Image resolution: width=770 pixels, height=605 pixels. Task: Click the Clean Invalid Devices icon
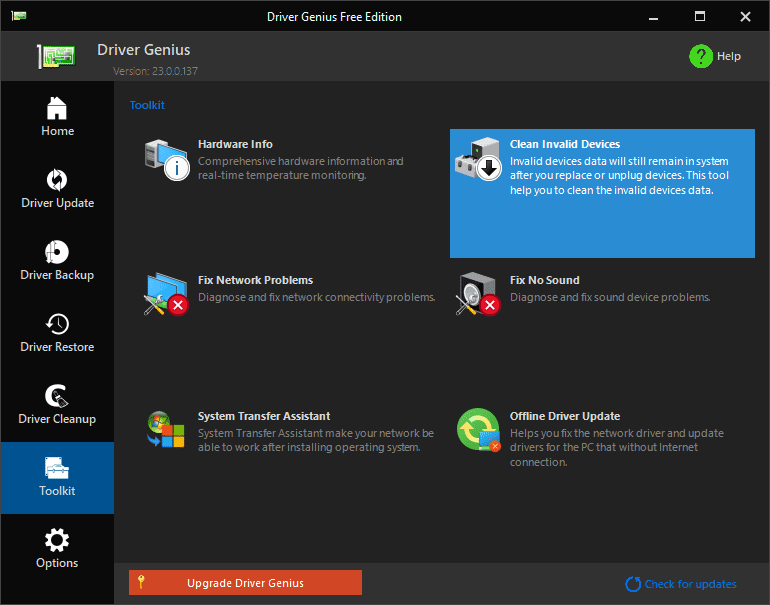(x=478, y=159)
